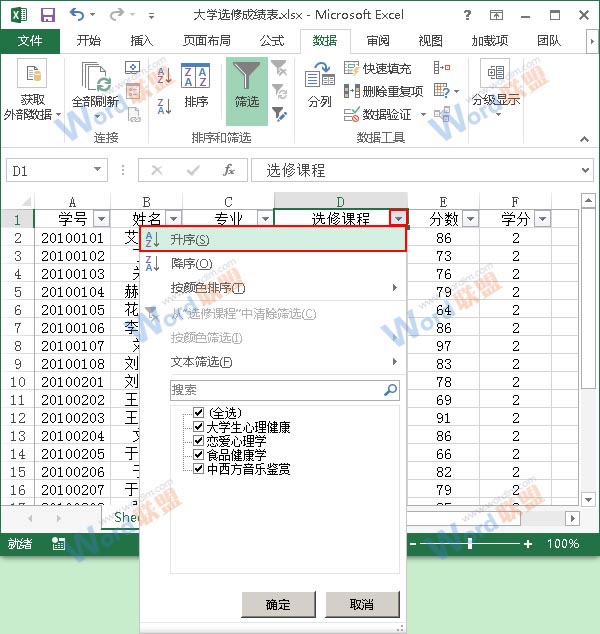Open the 分数 column filter dropdown
This screenshot has width=600, height=634.
tap(471, 219)
